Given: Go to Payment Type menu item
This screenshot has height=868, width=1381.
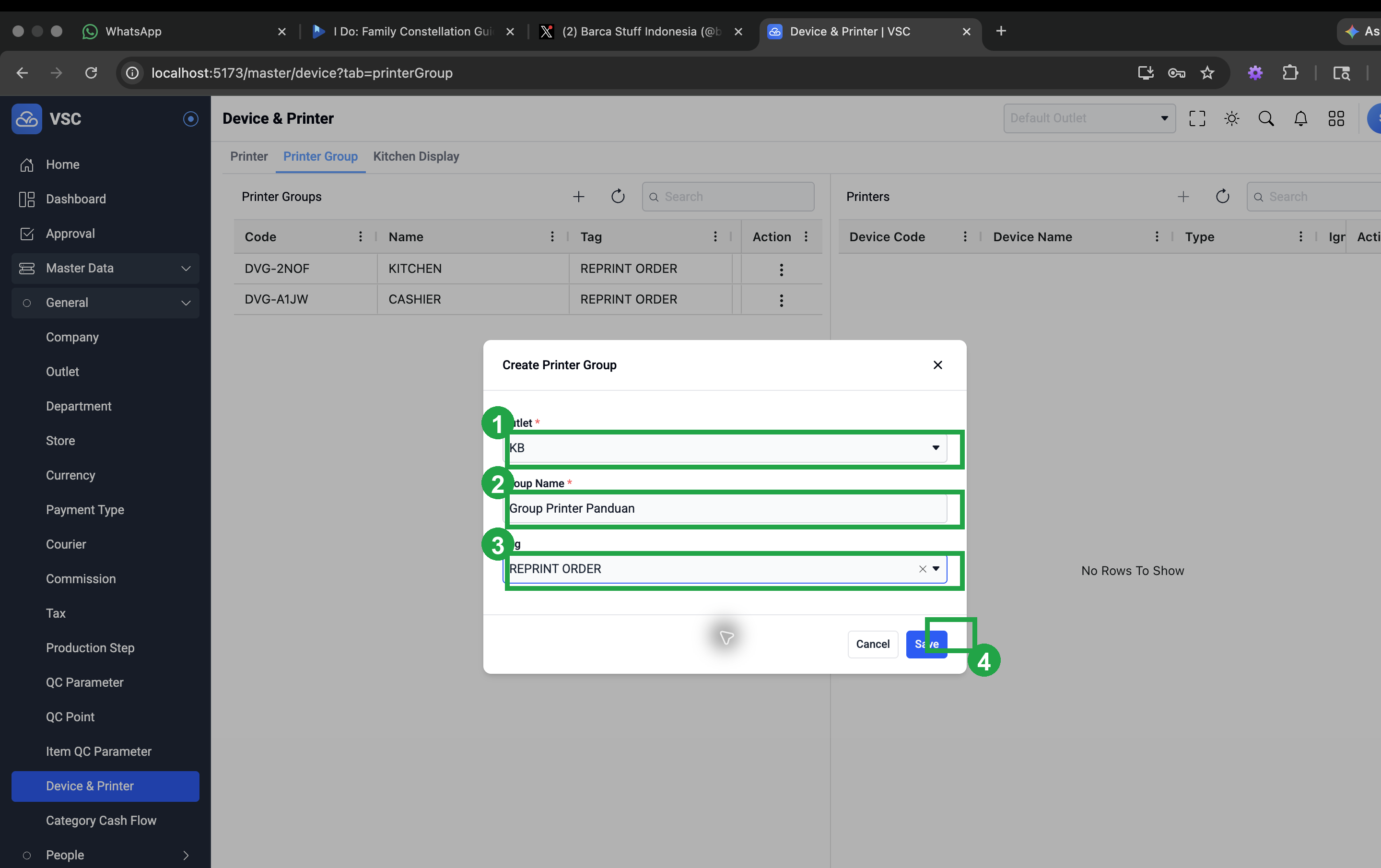Looking at the screenshot, I should [x=85, y=509].
